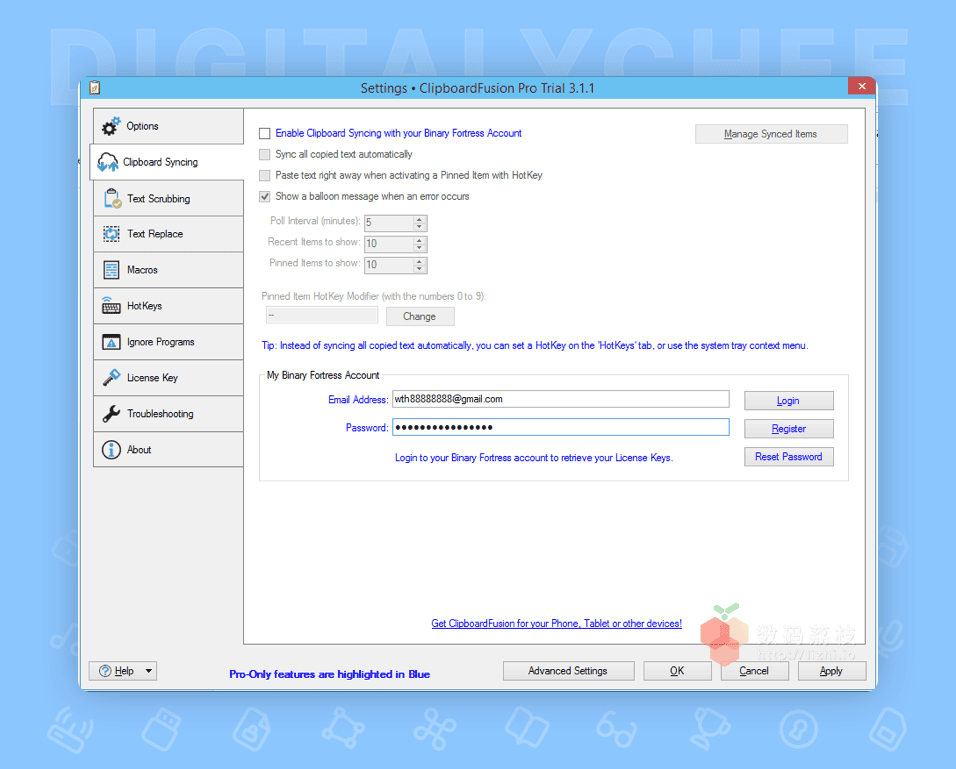
Task: Switch to the Text Replace tab
Action: (168, 234)
